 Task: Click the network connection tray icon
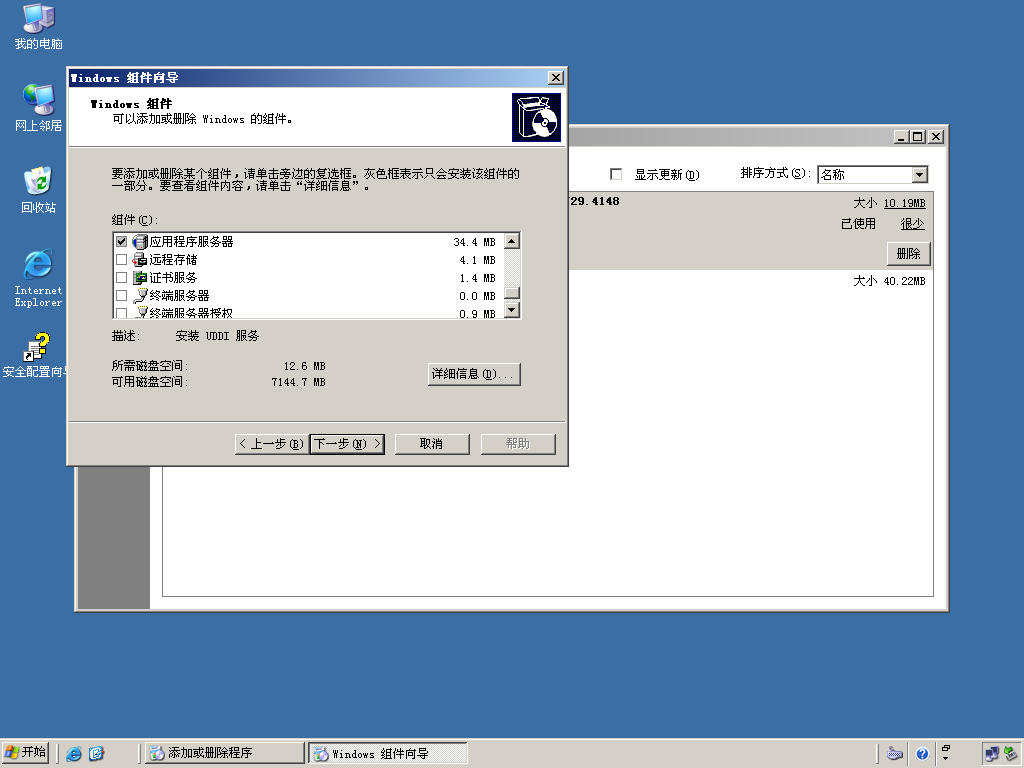coord(991,754)
